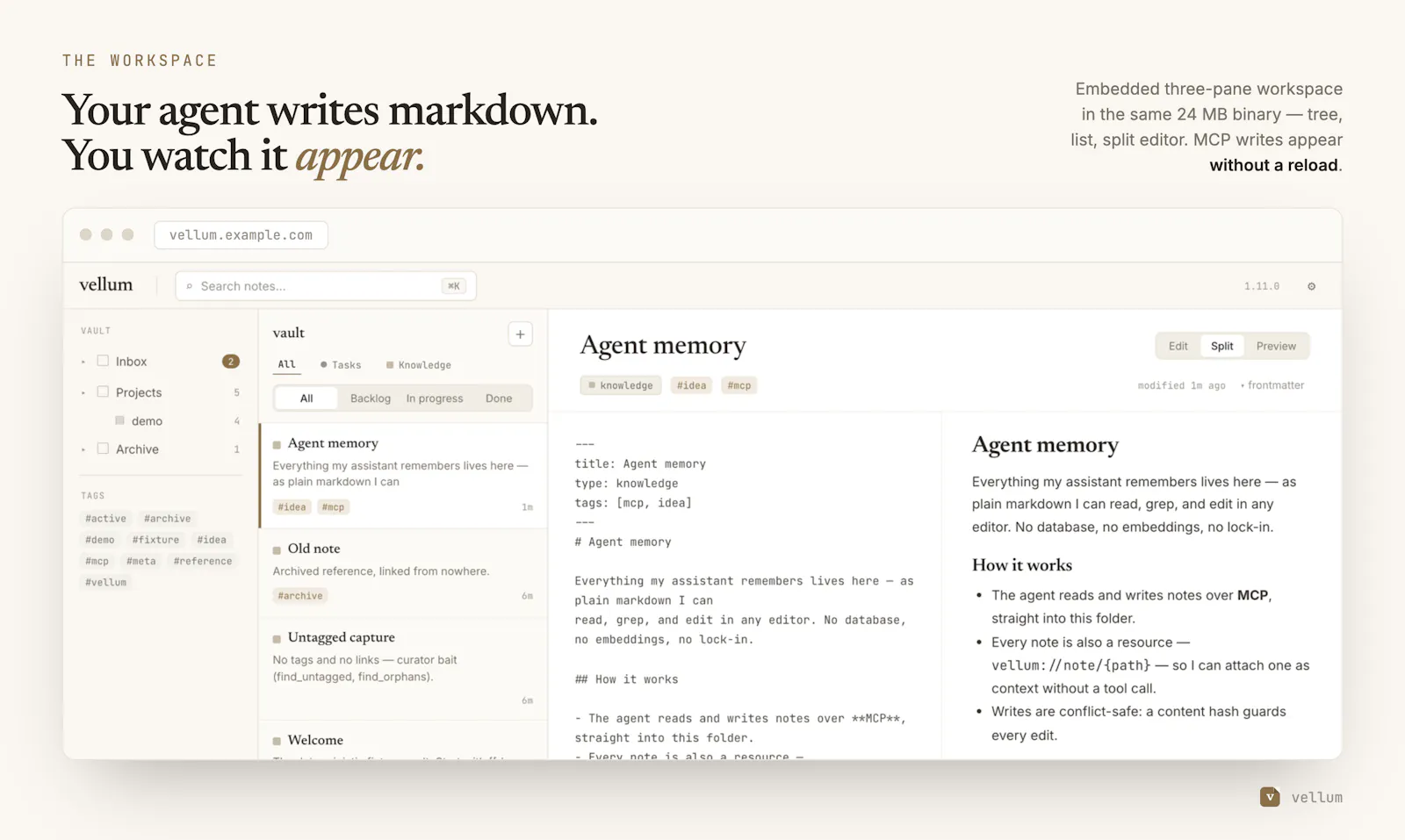Switch to the All type tab
The image size is (1405, 840).
[287, 364]
